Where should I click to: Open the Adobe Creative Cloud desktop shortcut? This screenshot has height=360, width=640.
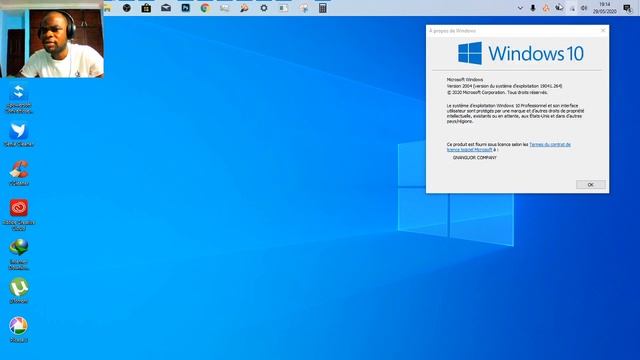19,214
